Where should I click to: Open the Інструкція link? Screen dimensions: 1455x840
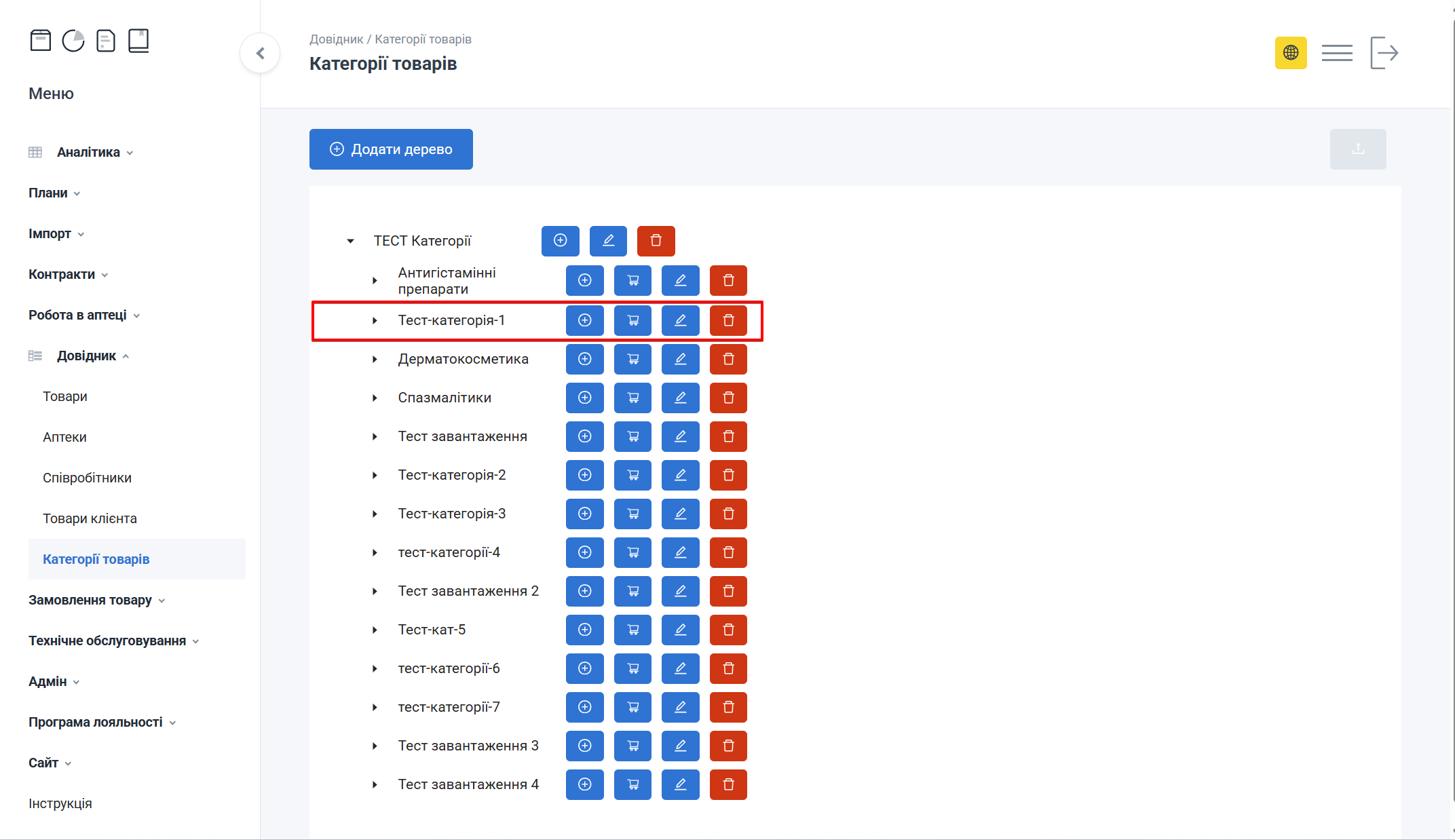click(x=60, y=803)
